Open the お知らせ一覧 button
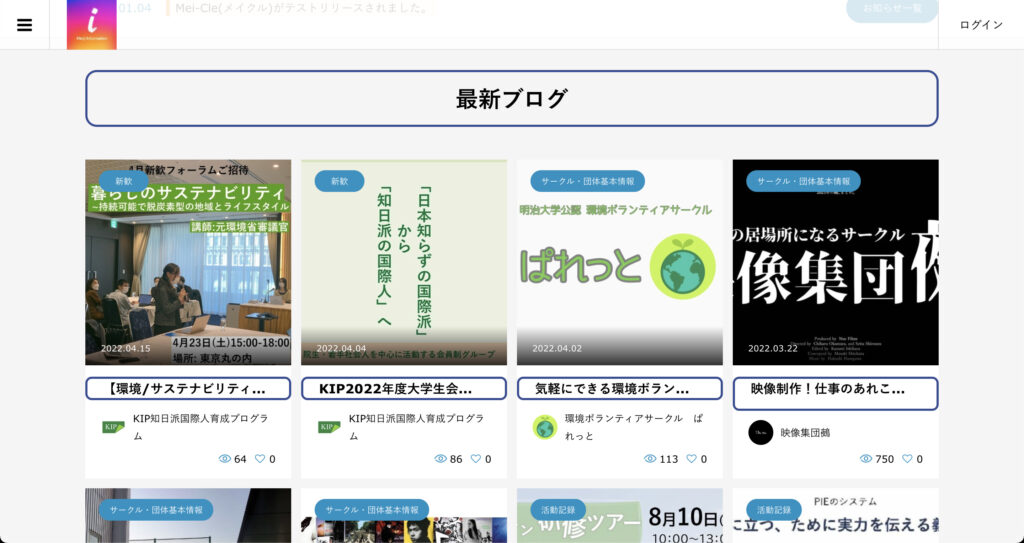This screenshot has width=1024, height=543. tap(892, 9)
